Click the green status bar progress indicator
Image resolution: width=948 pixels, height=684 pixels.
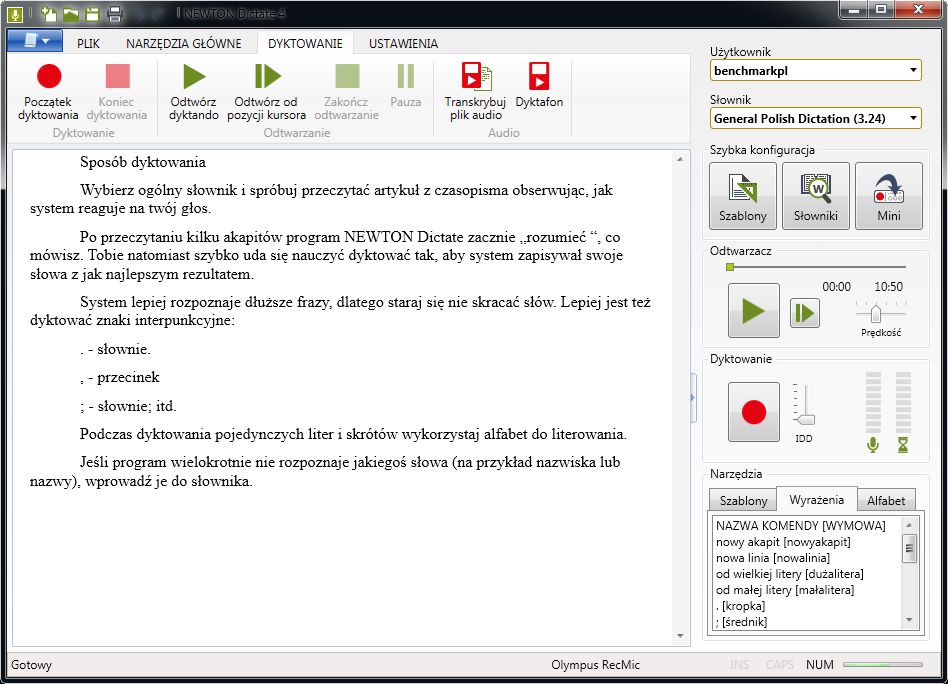(883, 665)
